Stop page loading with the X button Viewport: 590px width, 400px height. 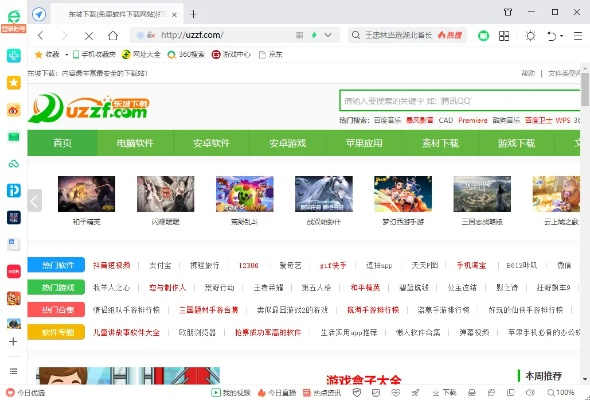(89, 36)
